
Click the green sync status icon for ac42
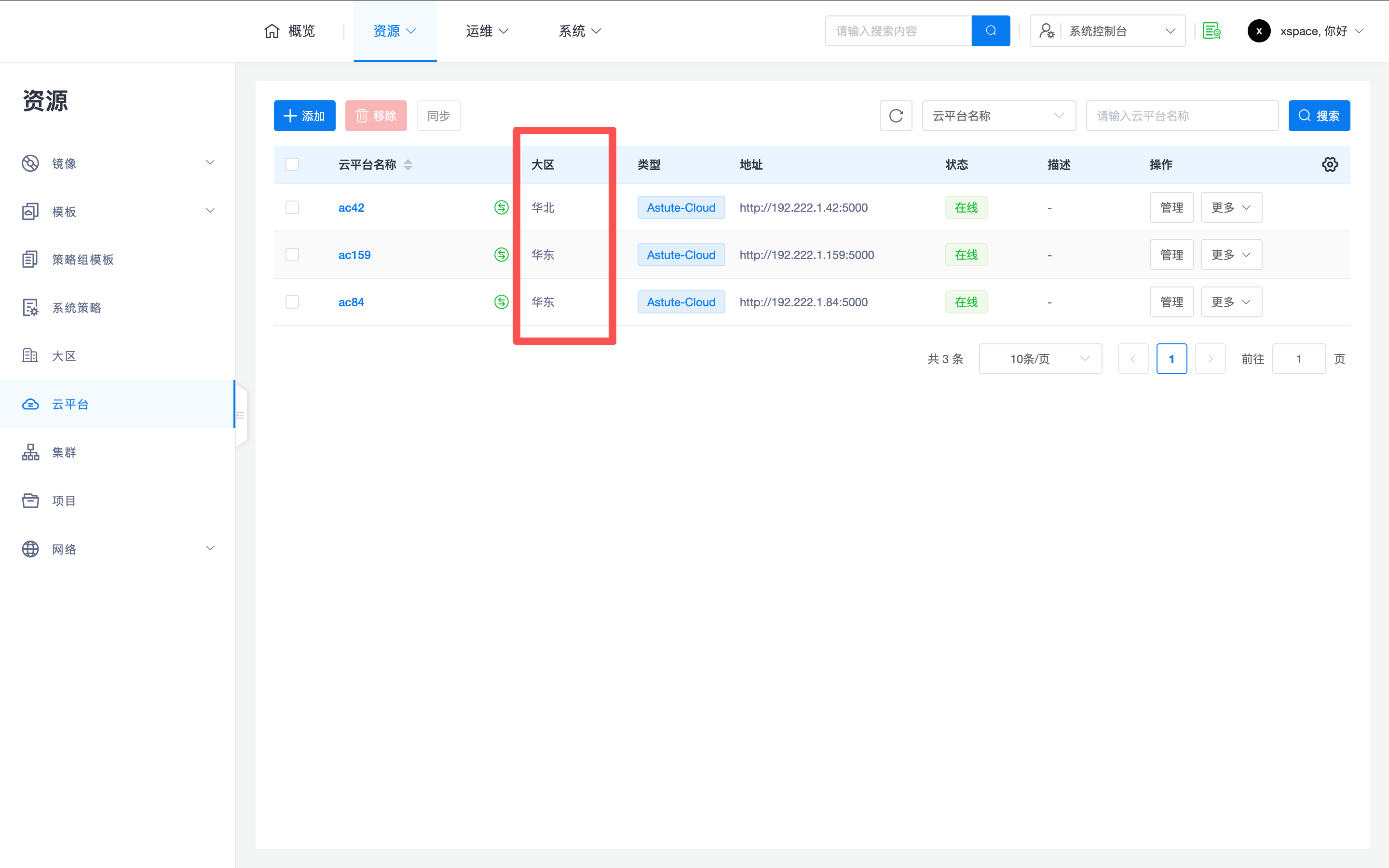[x=501, y=207]
